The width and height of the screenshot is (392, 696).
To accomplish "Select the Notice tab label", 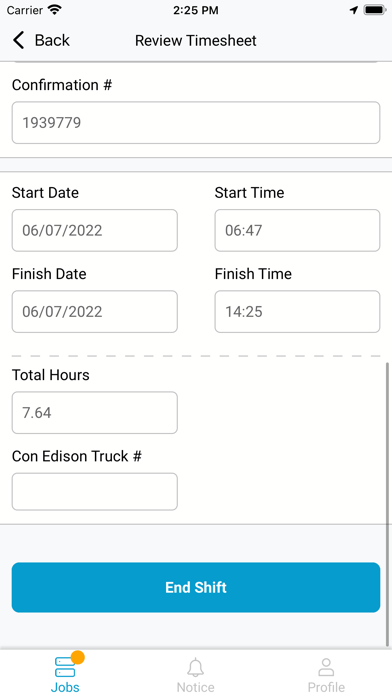I will pos(195,687).
